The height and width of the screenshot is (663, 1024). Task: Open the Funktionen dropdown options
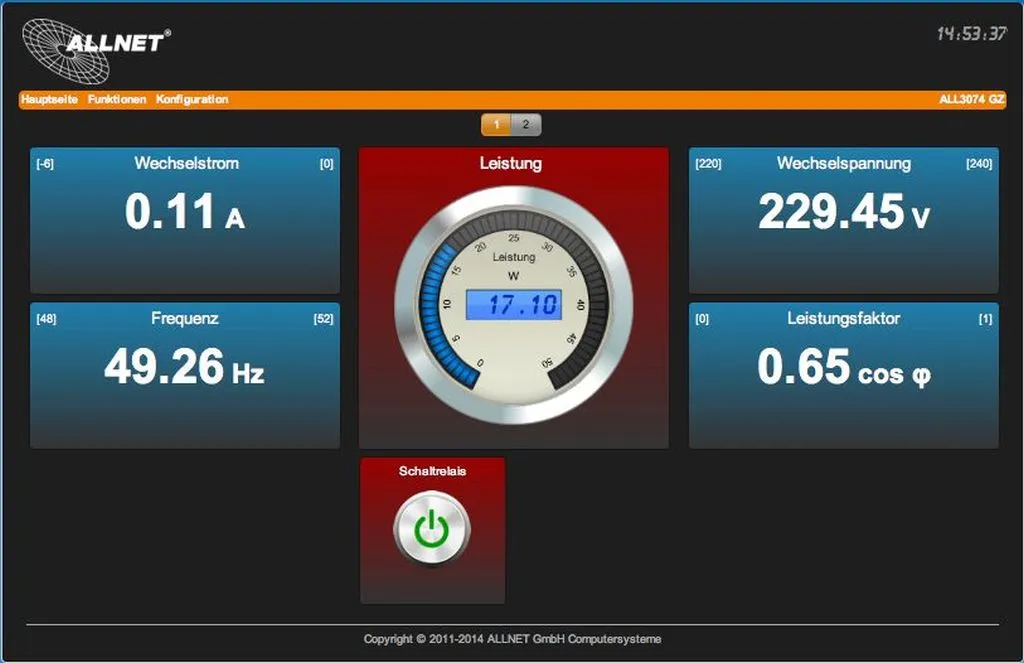pyautogui.click(x=117, y=99)
